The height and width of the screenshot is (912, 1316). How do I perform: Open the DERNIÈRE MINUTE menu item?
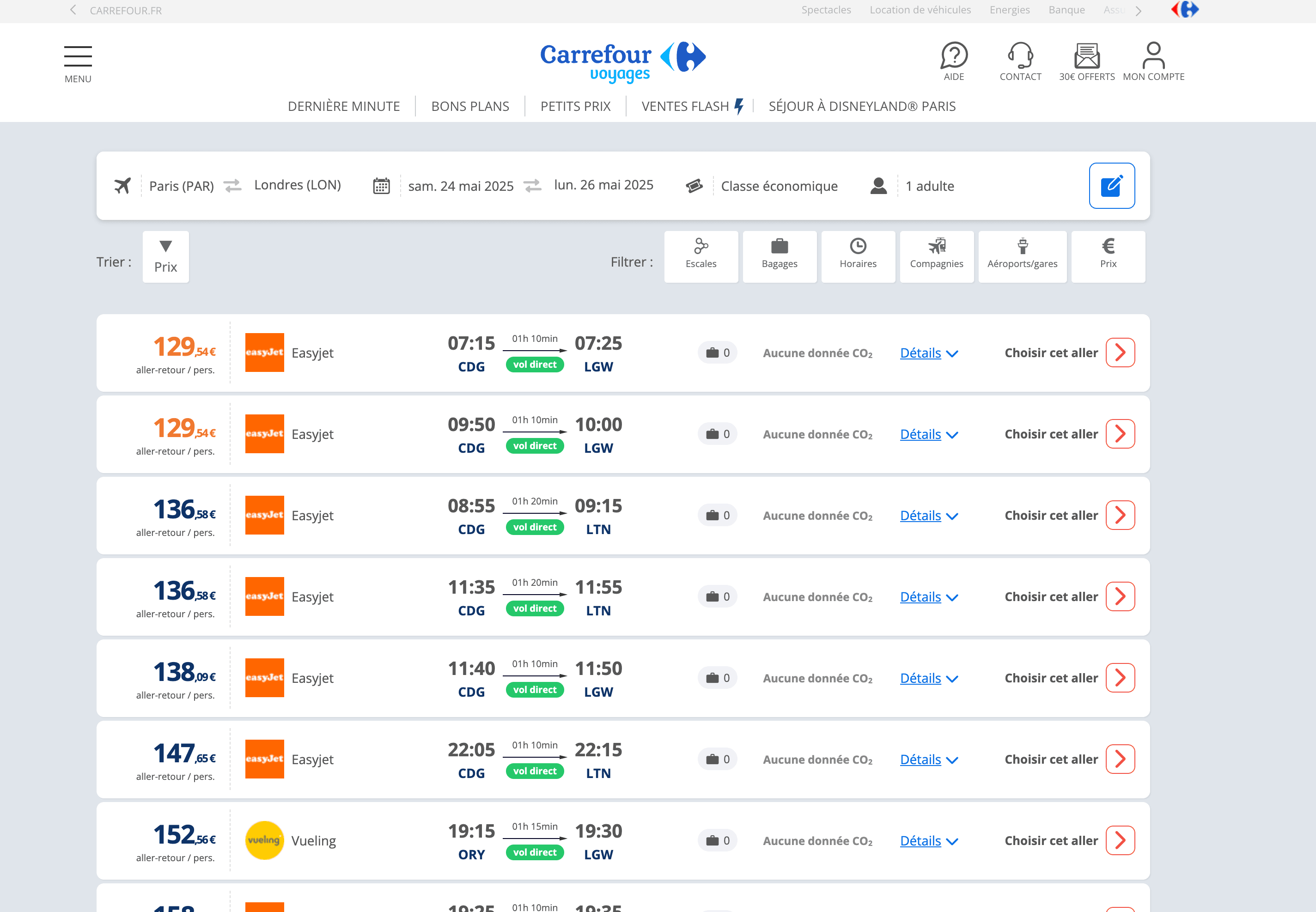pyautogui.click(x=343, y=106)
